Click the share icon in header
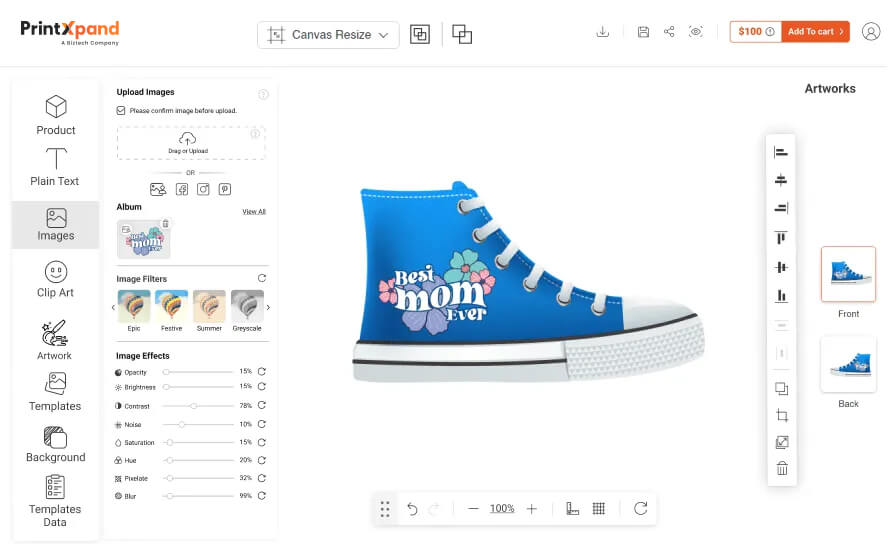The image size is (896, 556). pyautogui.click(x=669, y=32)
